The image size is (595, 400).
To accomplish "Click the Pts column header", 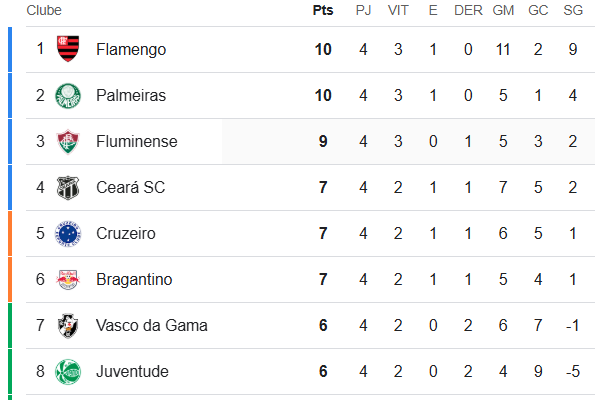I will 323,10.
